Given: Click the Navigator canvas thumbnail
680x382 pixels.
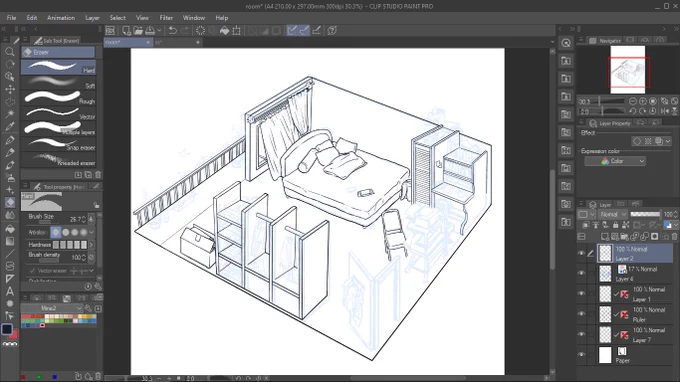Looking at the screenshot, I should (628, 70).
